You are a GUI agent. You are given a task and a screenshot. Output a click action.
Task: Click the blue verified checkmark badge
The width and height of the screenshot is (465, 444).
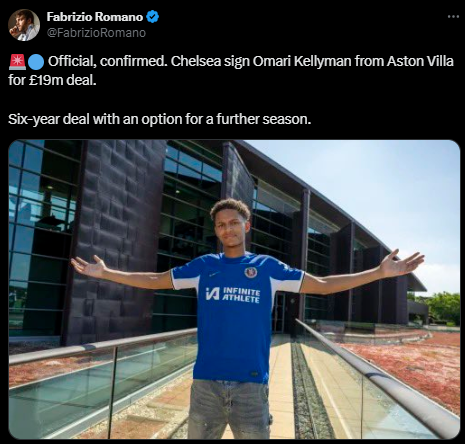153,17
